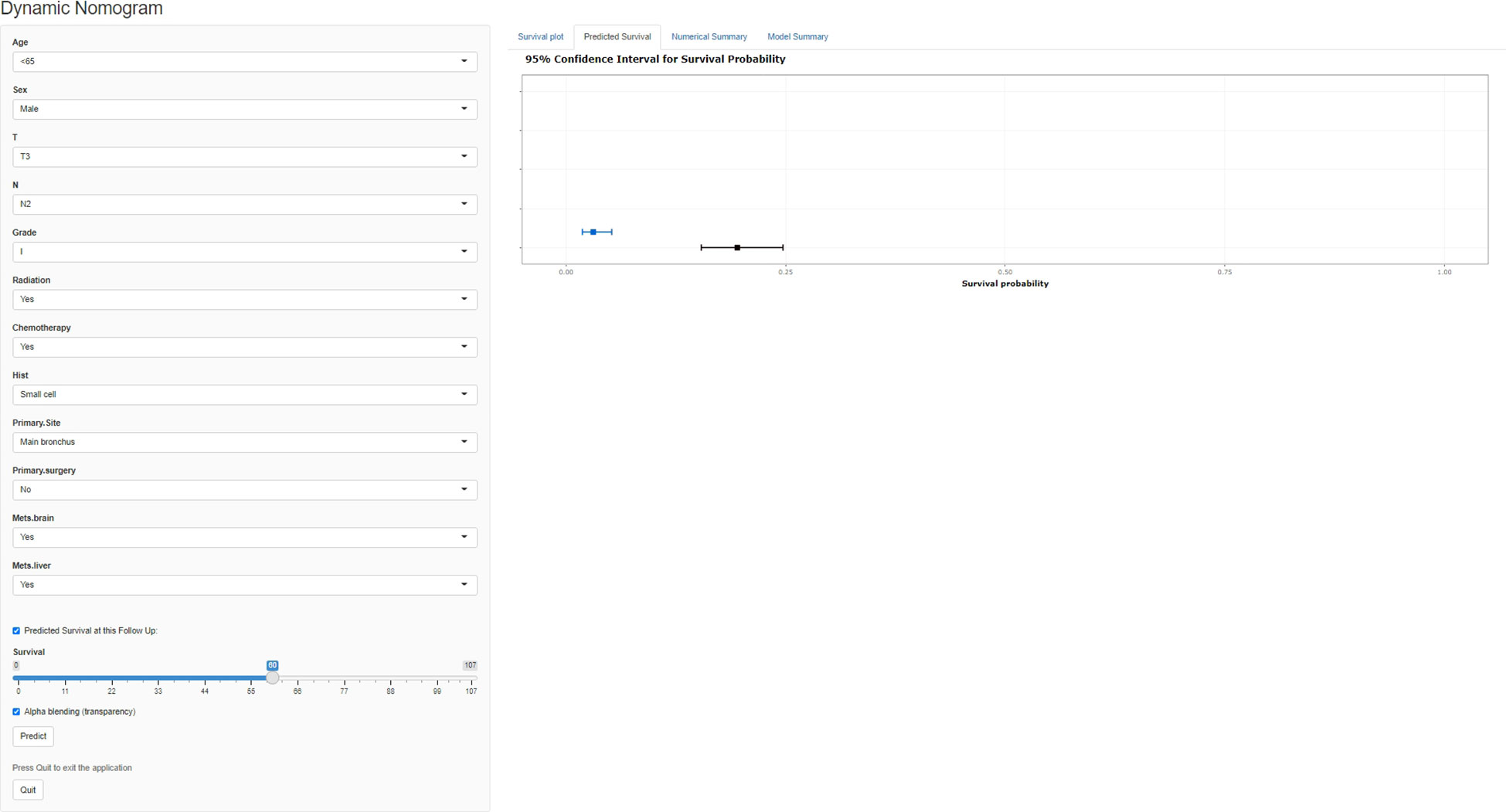
Task: Toggle Predicted Survival at this Follow Up checkbox
Action: [x=16, y=631]
